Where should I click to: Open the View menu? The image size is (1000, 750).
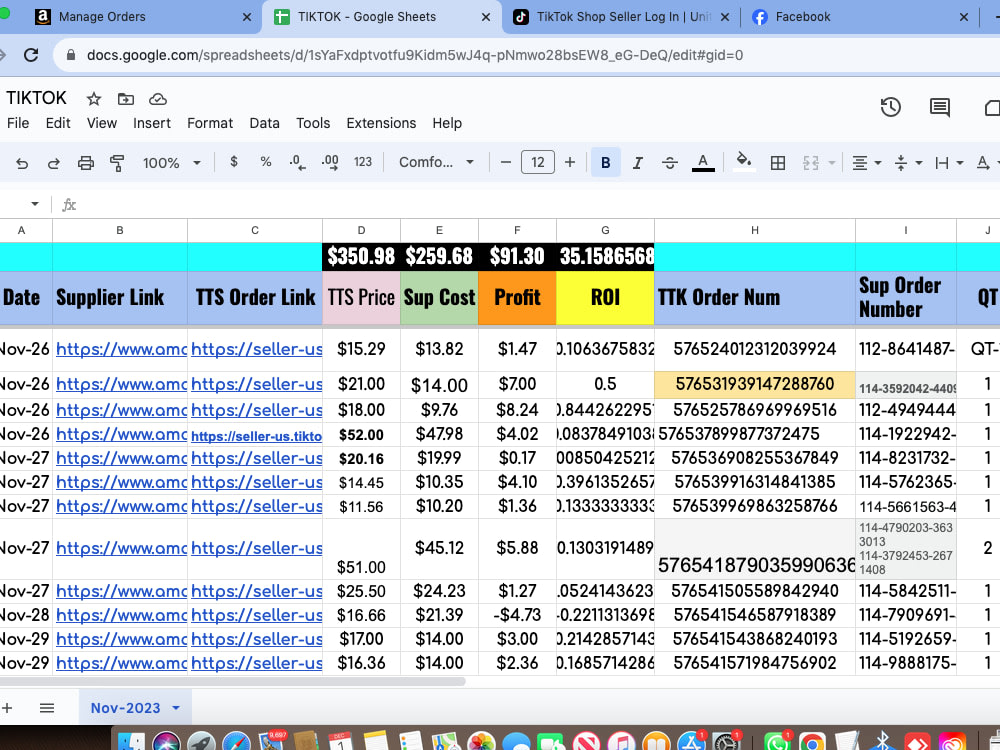click(x=102, y=123)
